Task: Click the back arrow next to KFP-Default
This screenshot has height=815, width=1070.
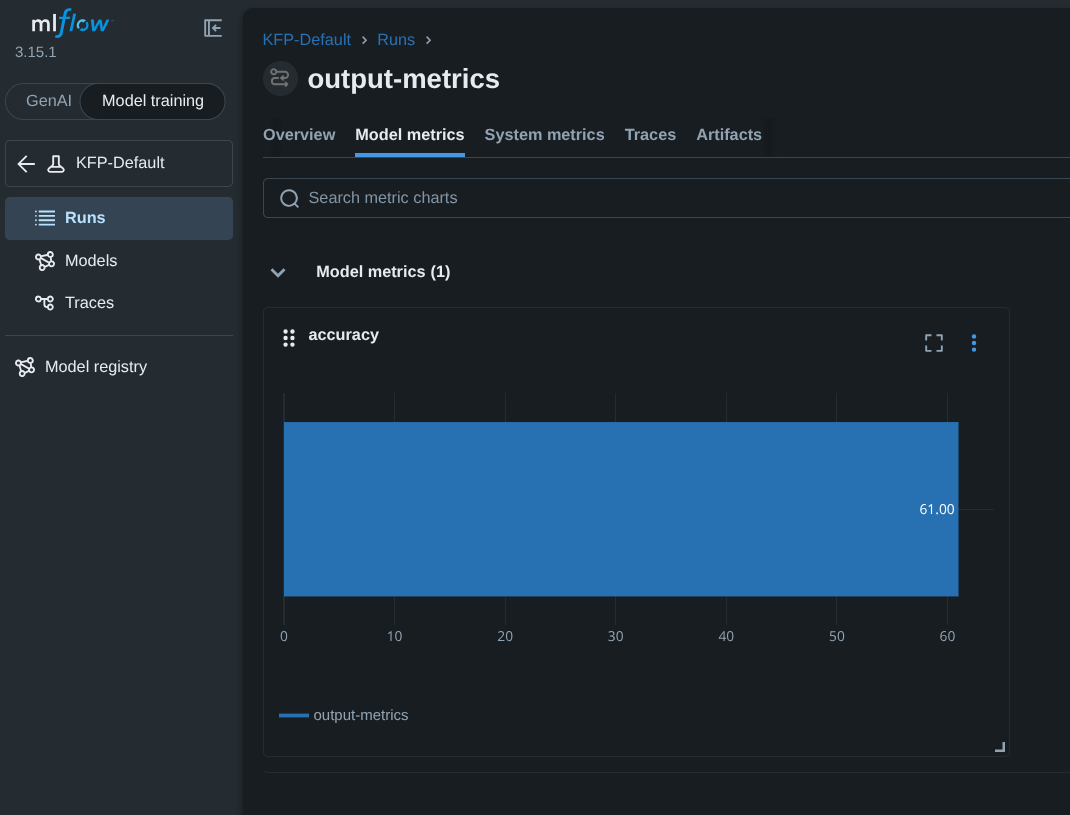Action: [x=27, y=164]
